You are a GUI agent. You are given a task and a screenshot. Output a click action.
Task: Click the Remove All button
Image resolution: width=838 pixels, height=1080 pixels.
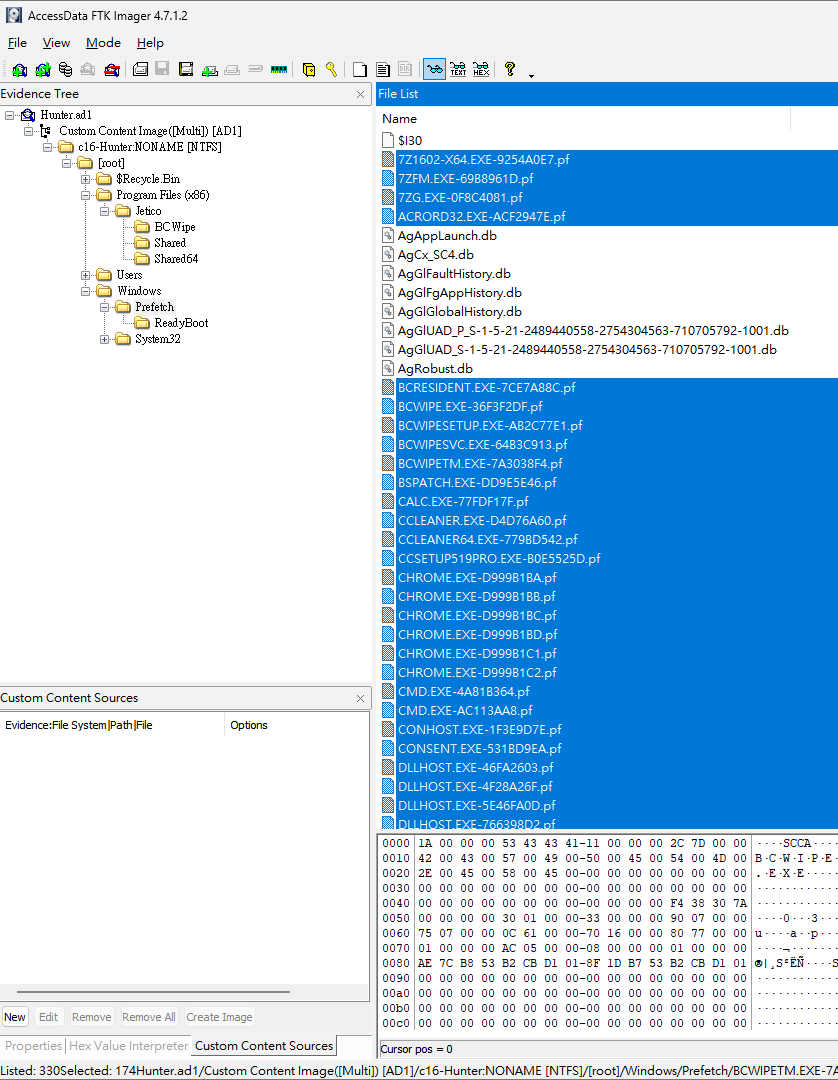[149, 1017]
